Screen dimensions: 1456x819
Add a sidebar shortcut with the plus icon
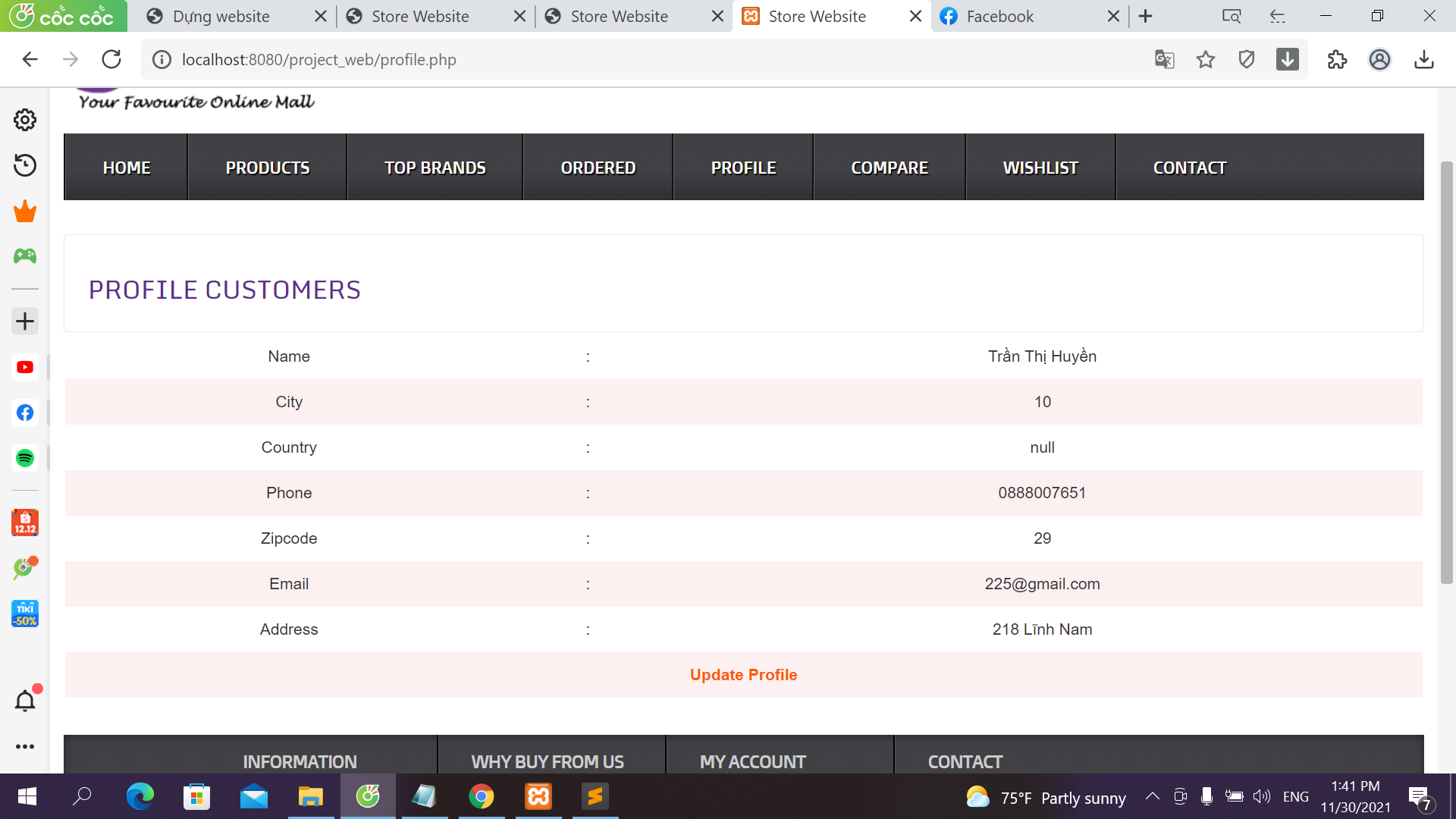(x=25, y=322)
